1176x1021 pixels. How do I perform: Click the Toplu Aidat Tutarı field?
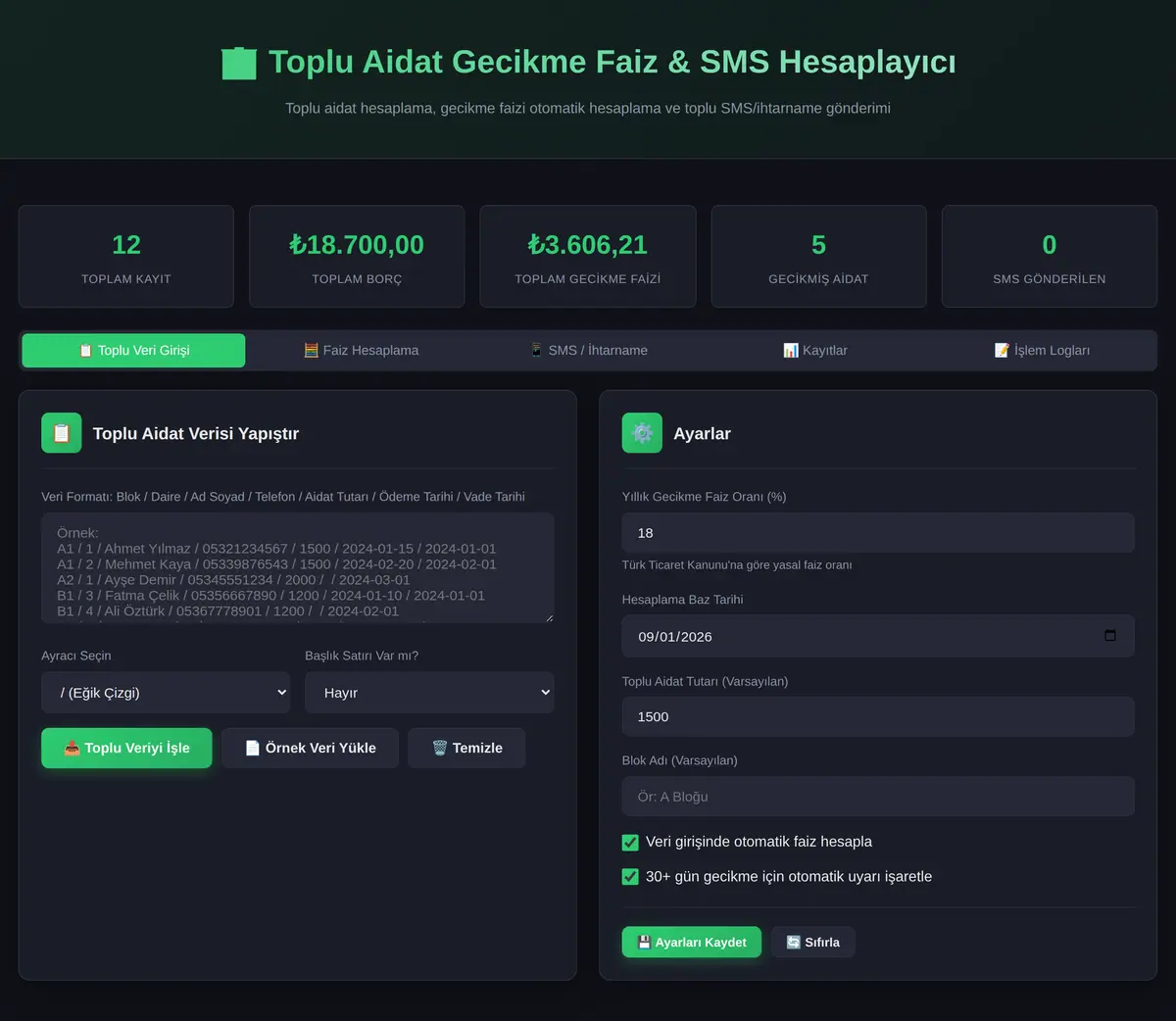coord(878,717)
